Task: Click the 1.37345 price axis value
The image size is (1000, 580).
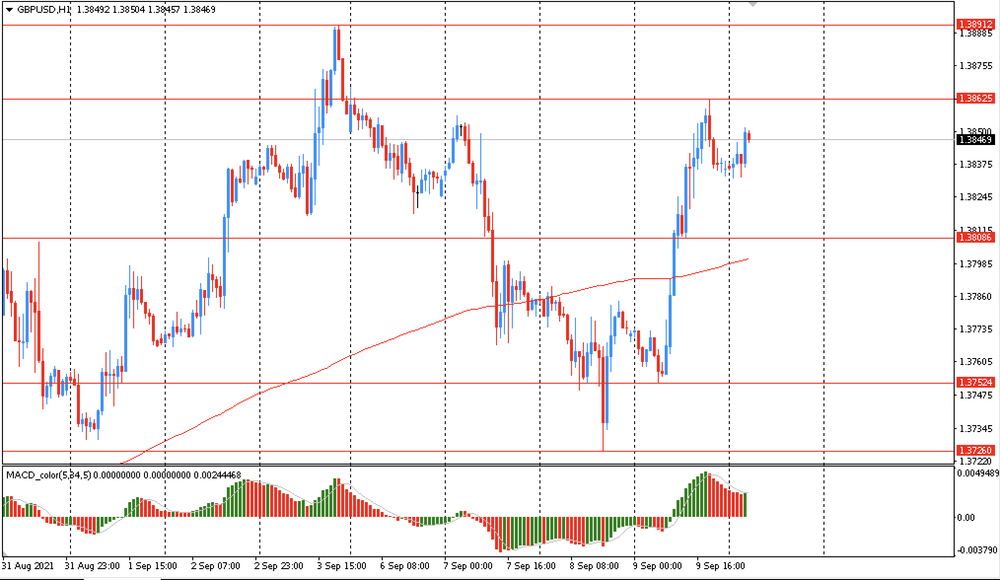Action: pyautogui.click(x=976, y=429)
